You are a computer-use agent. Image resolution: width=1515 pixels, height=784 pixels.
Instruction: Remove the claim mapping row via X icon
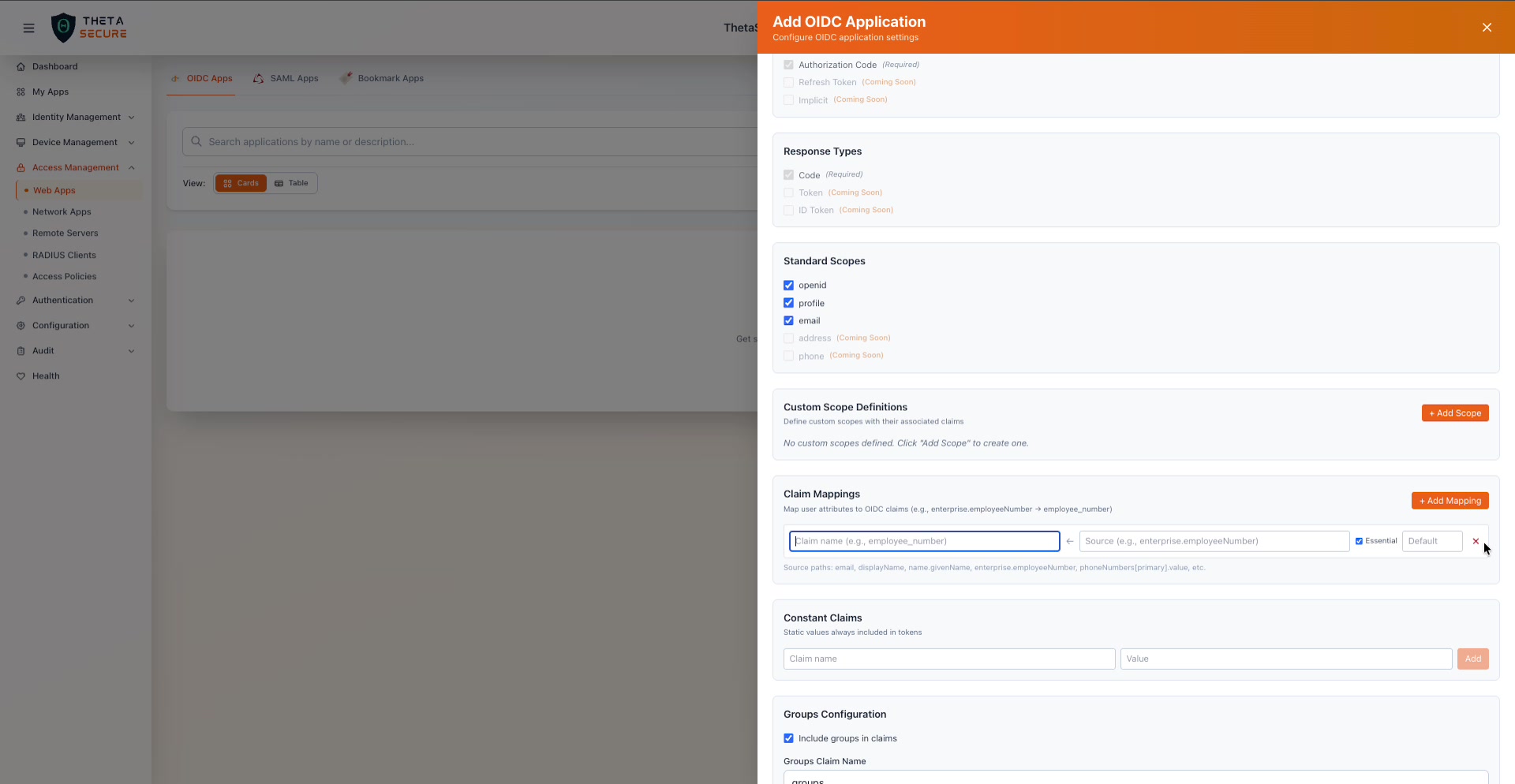pyautogui.click(x=1476, y=541)
